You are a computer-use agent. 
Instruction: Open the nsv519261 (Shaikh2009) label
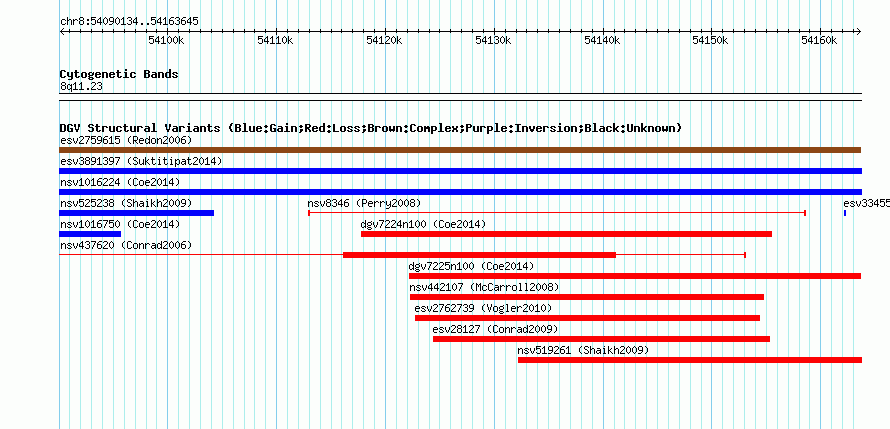tap(583, 350)
